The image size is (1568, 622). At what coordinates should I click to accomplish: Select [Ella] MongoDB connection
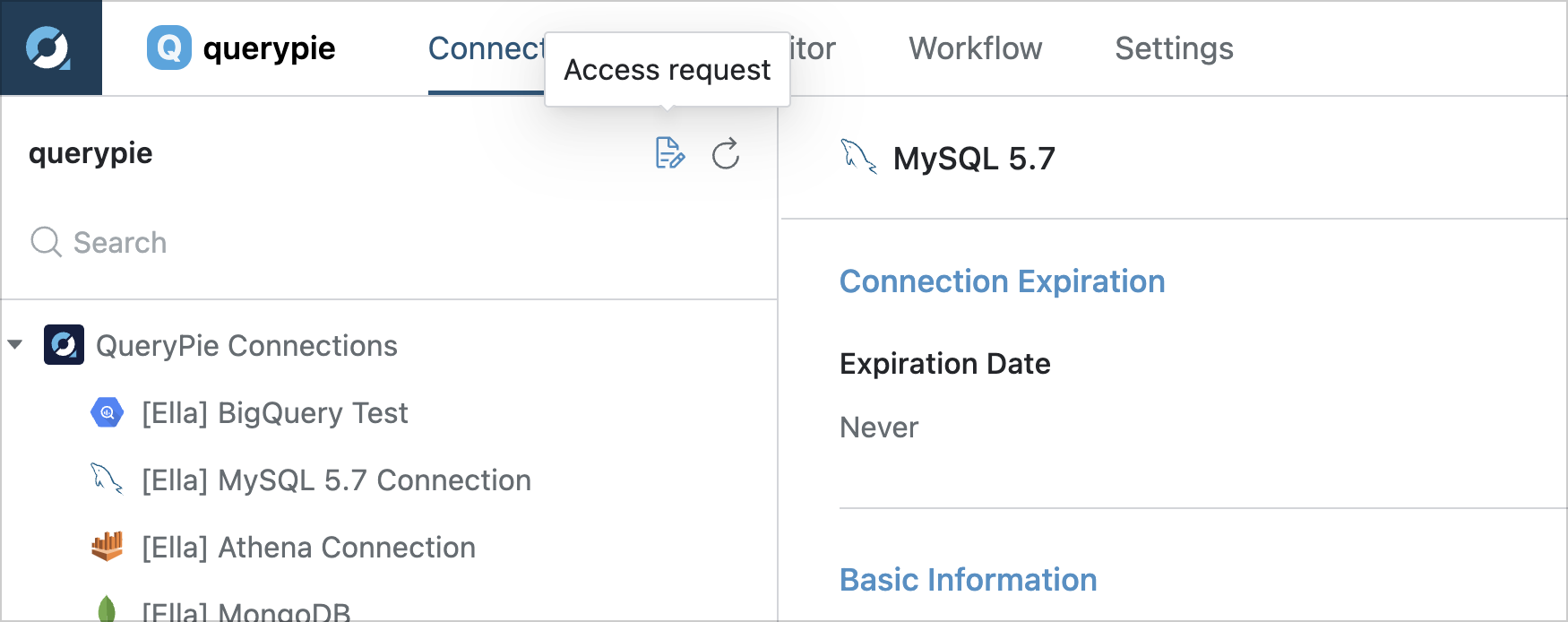pos(246,611)
